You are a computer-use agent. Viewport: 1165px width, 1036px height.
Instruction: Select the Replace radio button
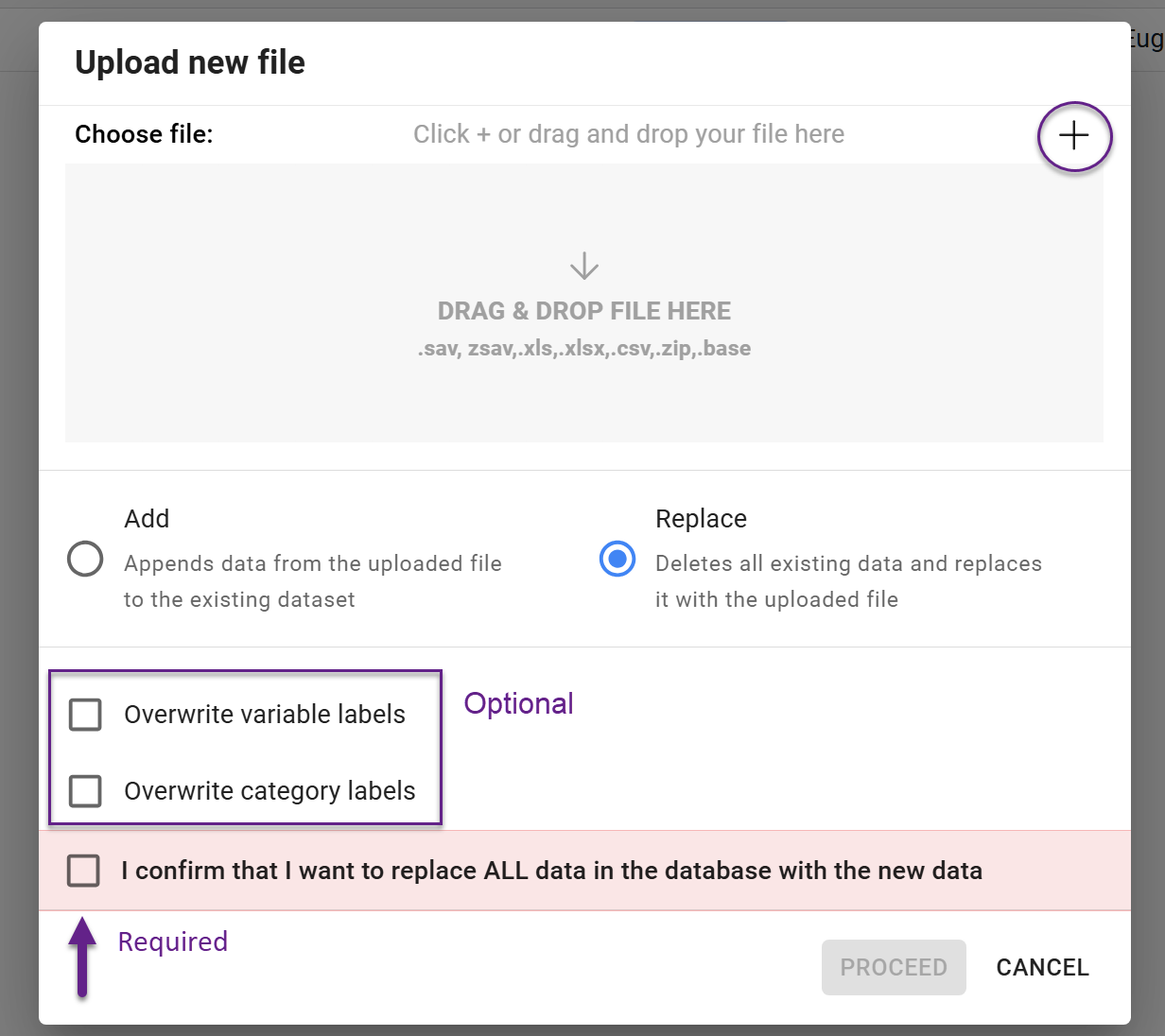click(x=617, y=559)
